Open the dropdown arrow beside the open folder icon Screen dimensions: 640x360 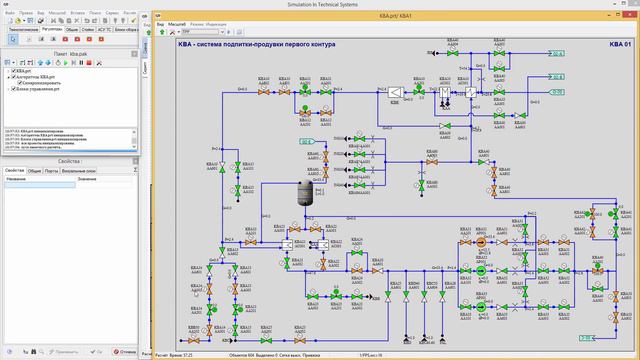[24, 20]
